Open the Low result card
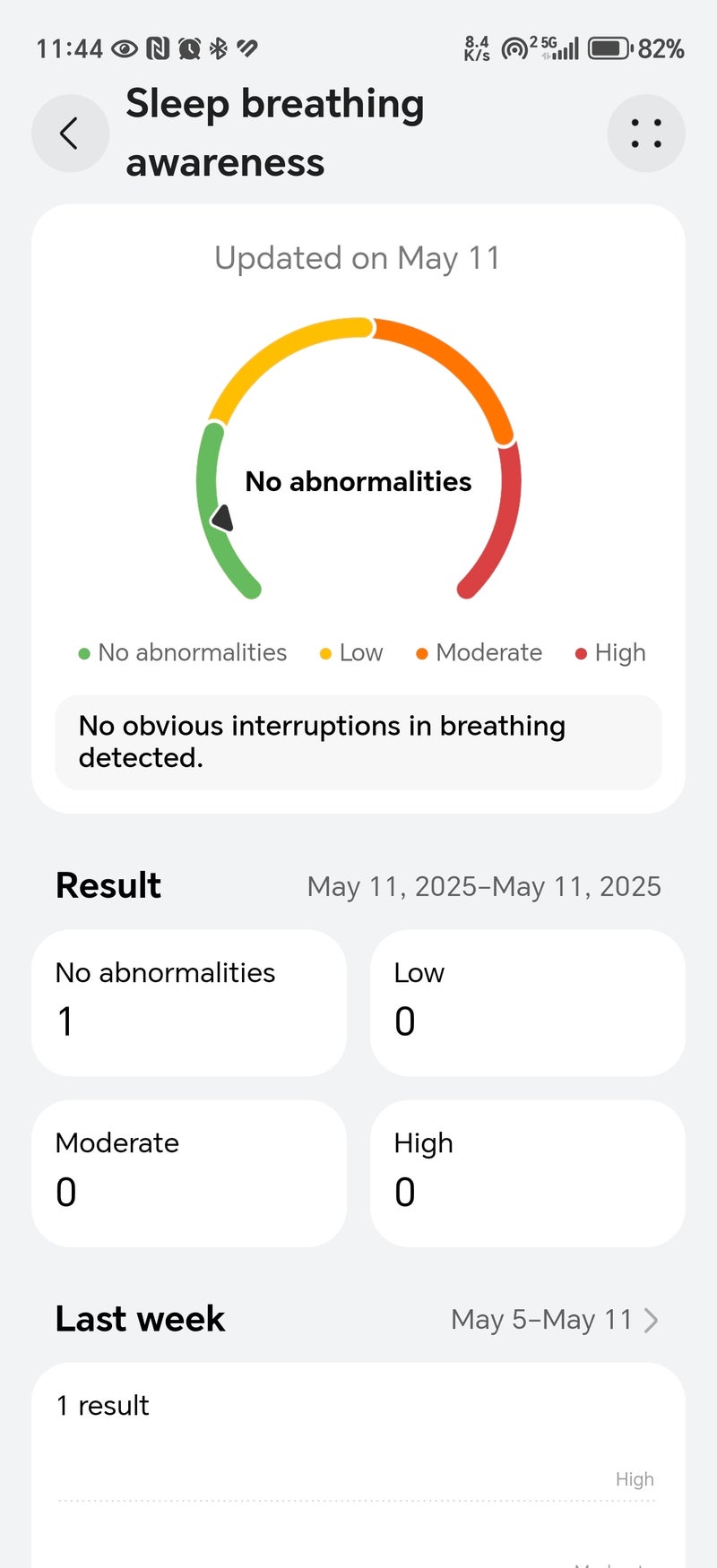This screenshot has height=1568, width=717. (x=527, y=1003)
